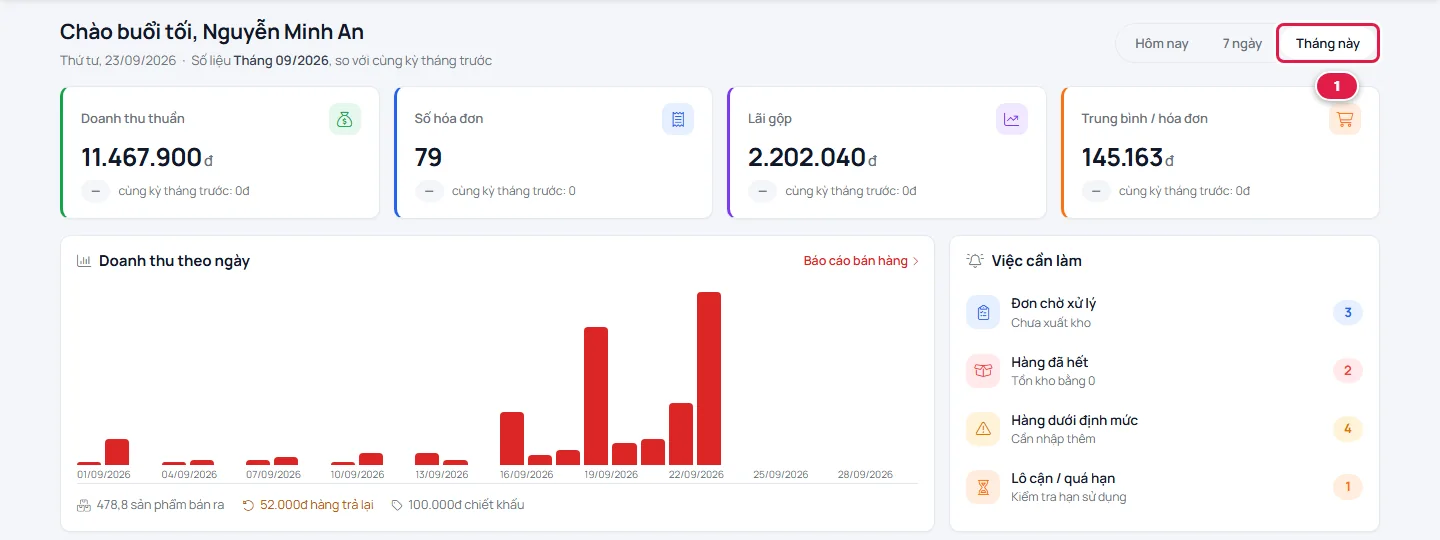1440x540 pixels.
Task: Click the trend dash pill under Lãi gộp
Action: [762, 191]
